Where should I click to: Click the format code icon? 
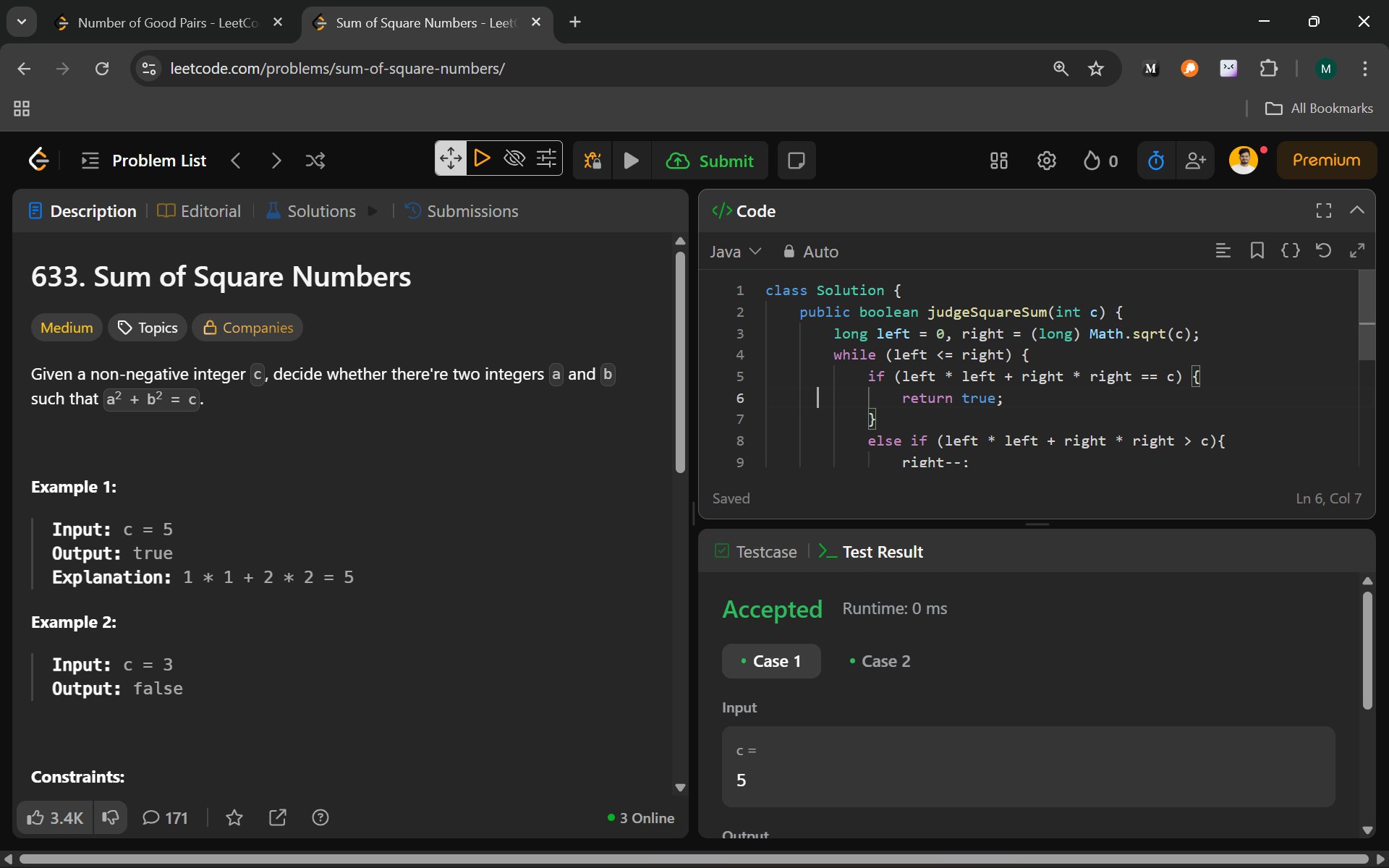[1223, 251]
